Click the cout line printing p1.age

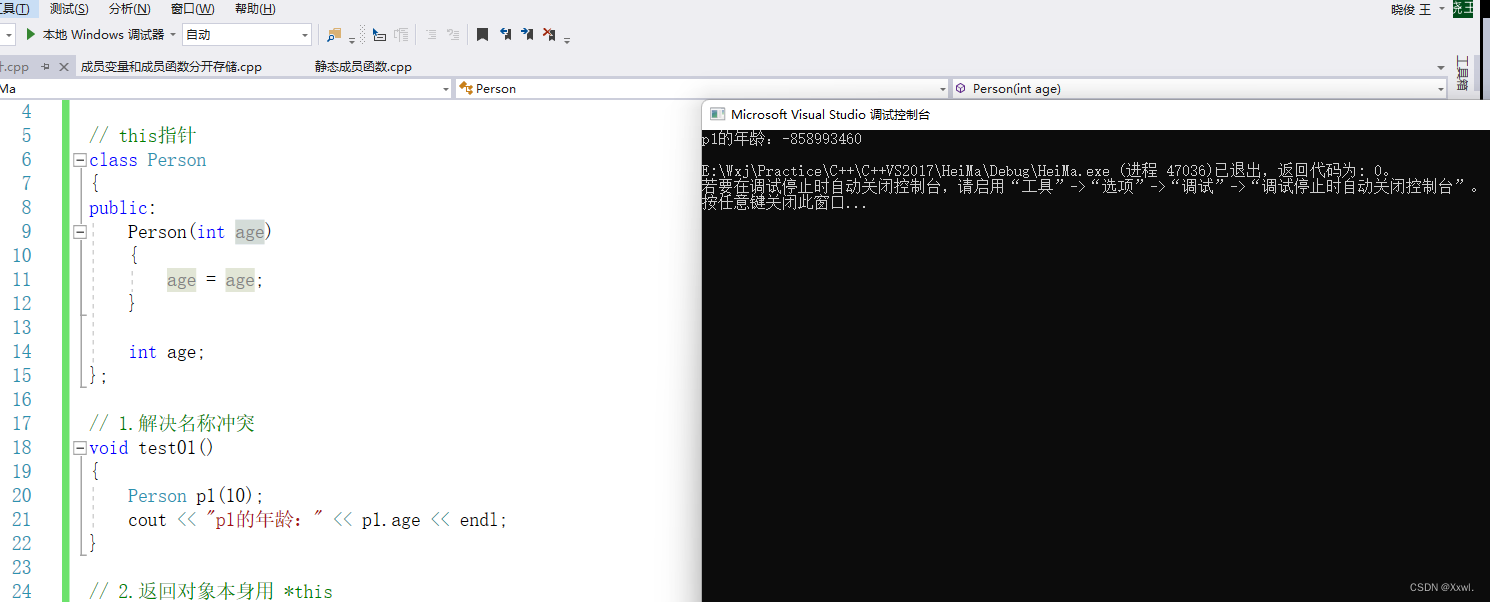318,520
